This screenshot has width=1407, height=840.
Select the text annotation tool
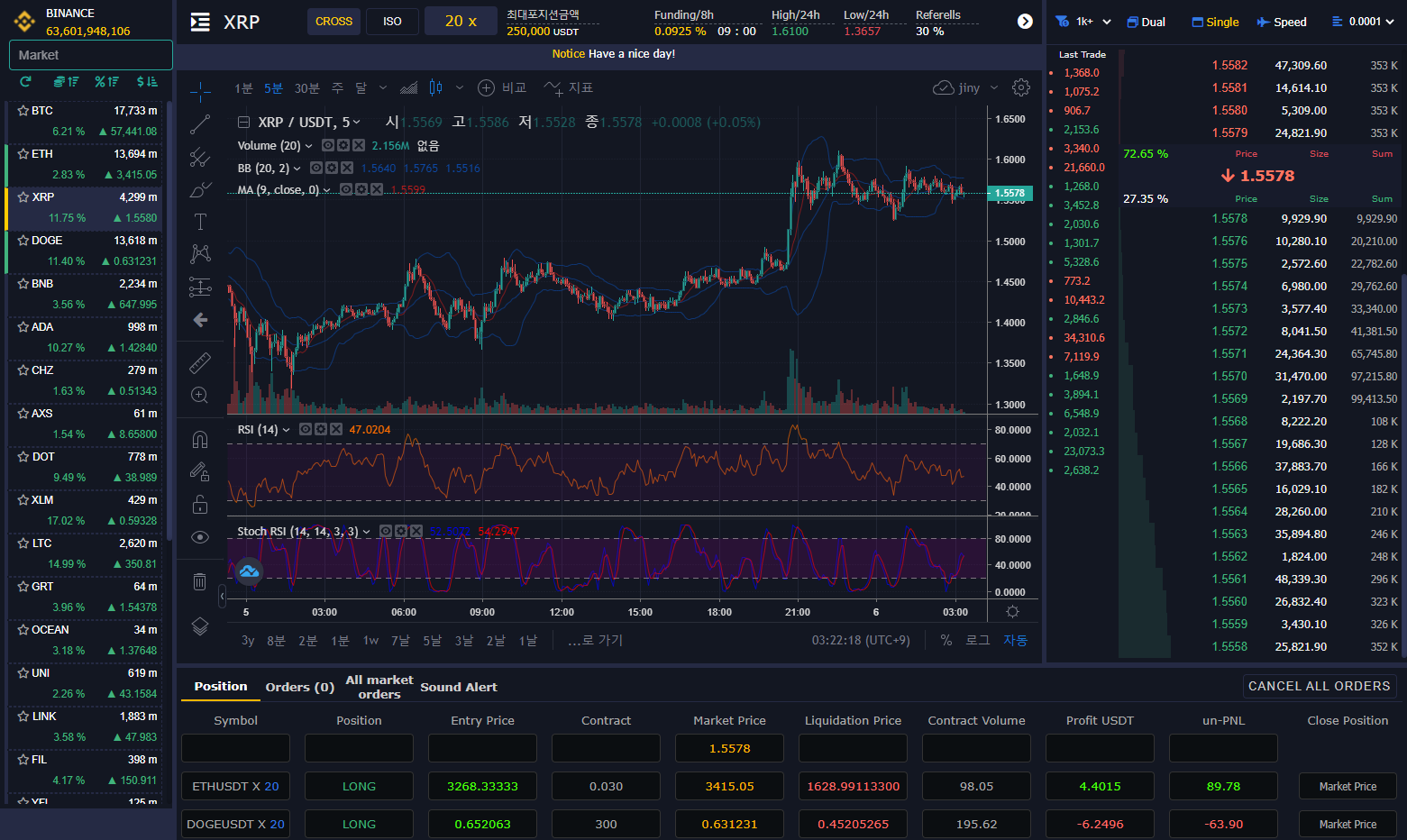[200, 222]
